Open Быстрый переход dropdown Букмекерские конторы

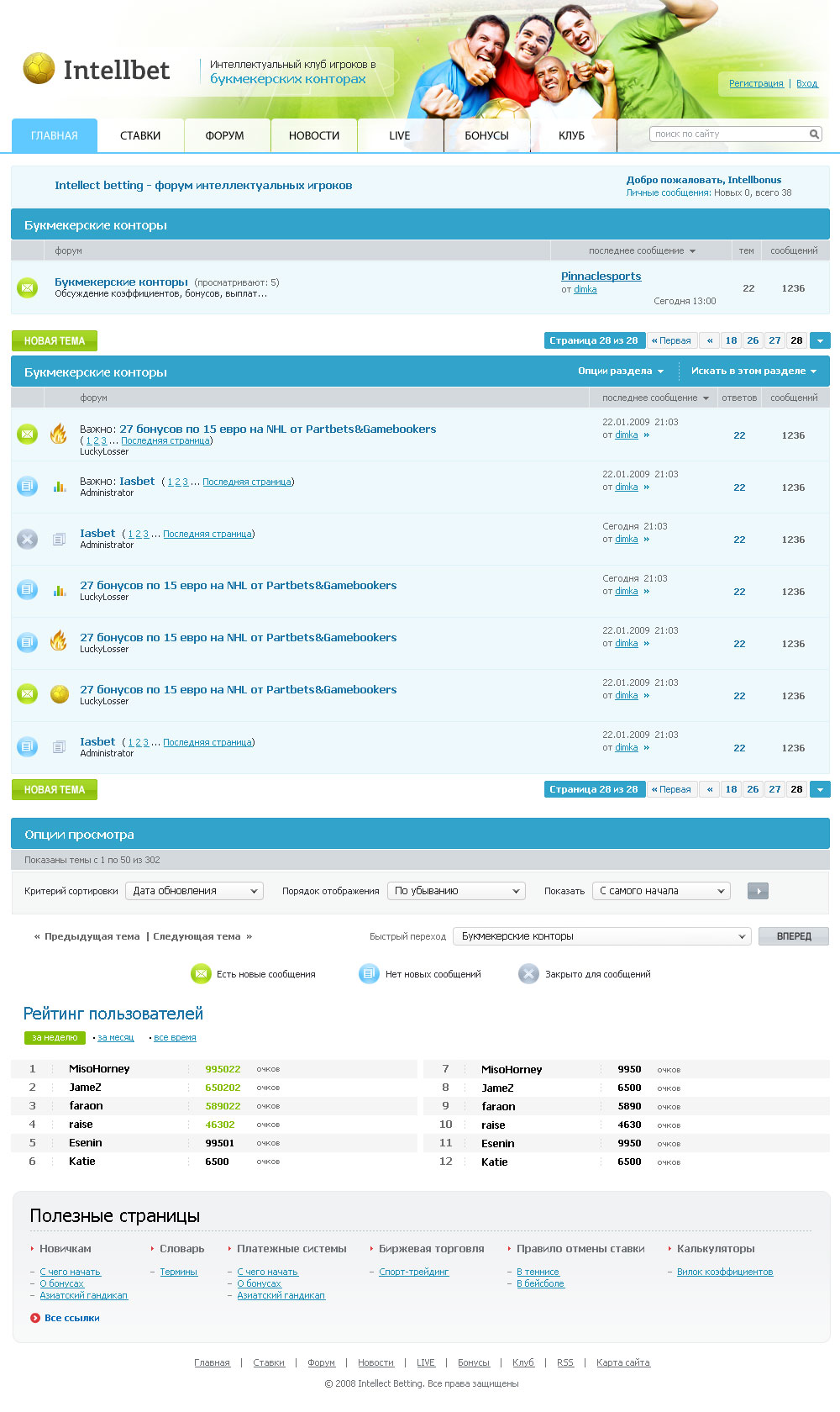(602, 936)
